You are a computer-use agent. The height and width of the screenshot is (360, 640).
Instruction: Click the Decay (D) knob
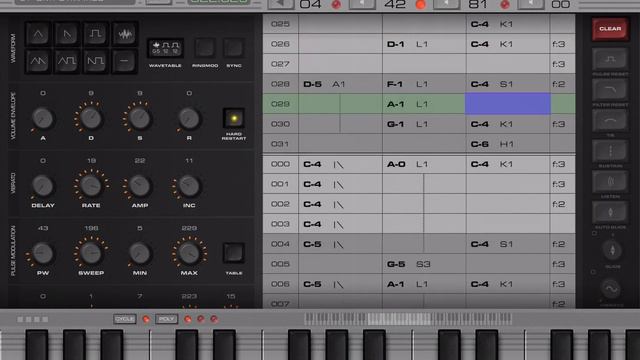pyautogui.click(x=91, y=119)
